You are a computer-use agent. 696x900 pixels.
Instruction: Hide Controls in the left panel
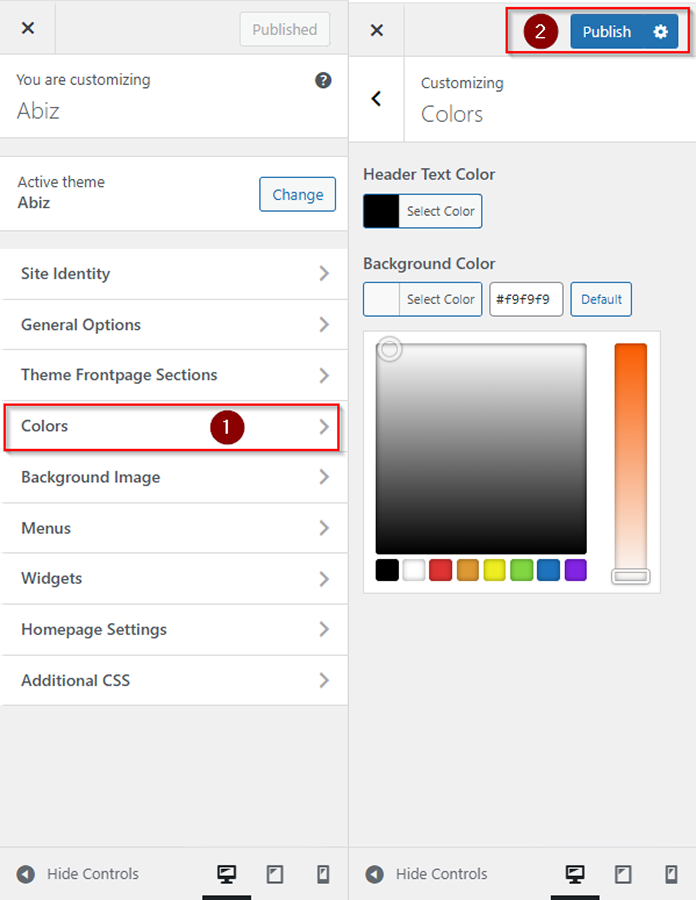pyautogui.click(x=79, y=874)
